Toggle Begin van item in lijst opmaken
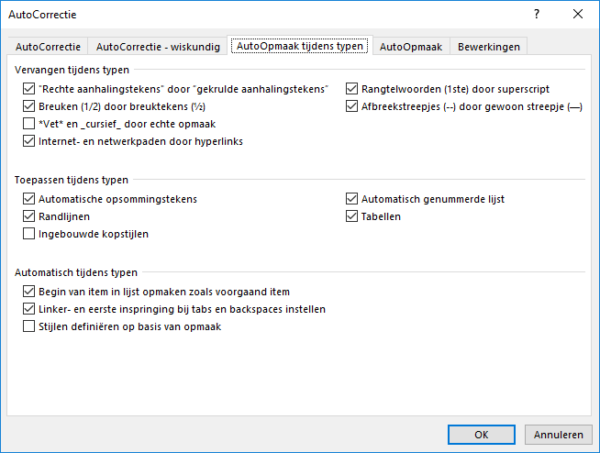This screenshot has width=600, height=453. click(x=29, y=291)
